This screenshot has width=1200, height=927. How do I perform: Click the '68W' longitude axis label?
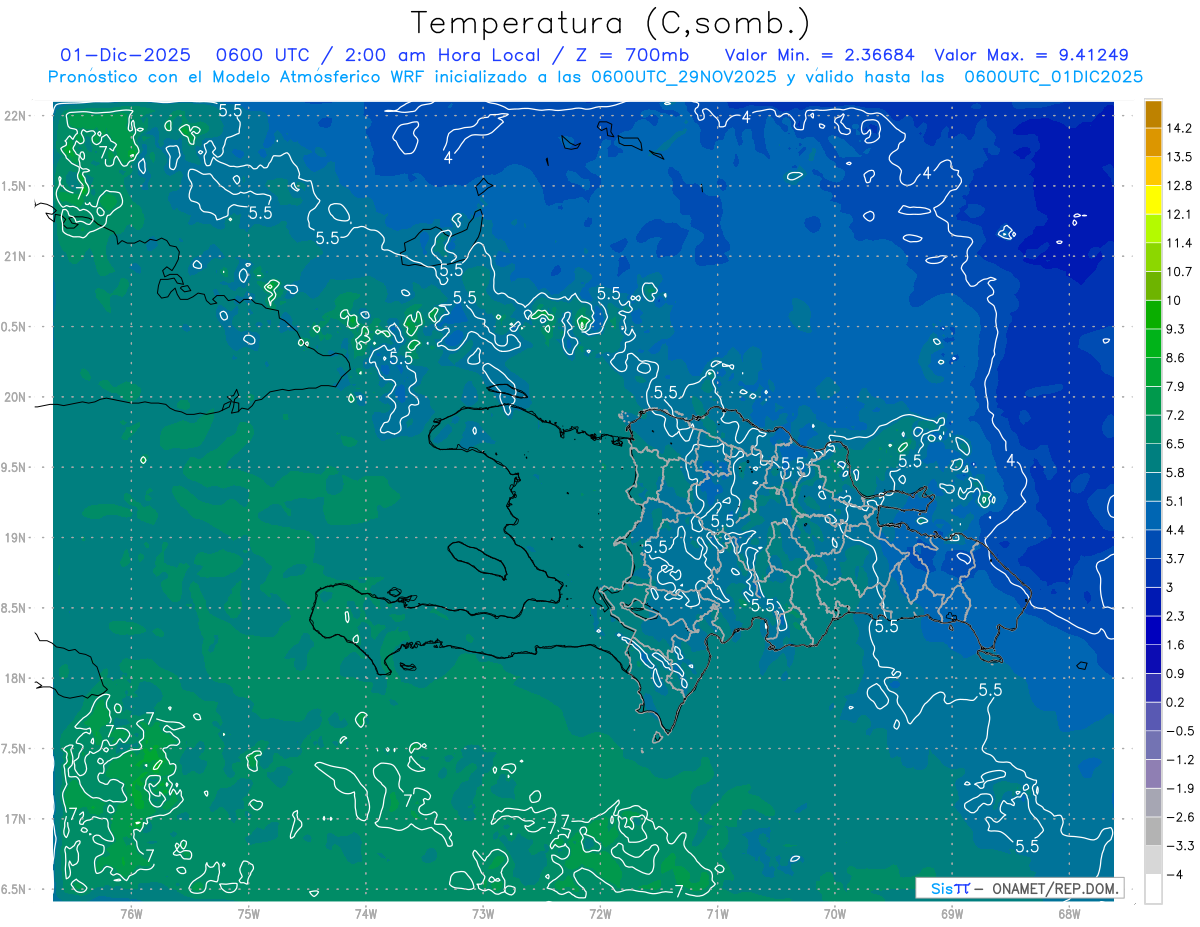(x=1069, y=914)
